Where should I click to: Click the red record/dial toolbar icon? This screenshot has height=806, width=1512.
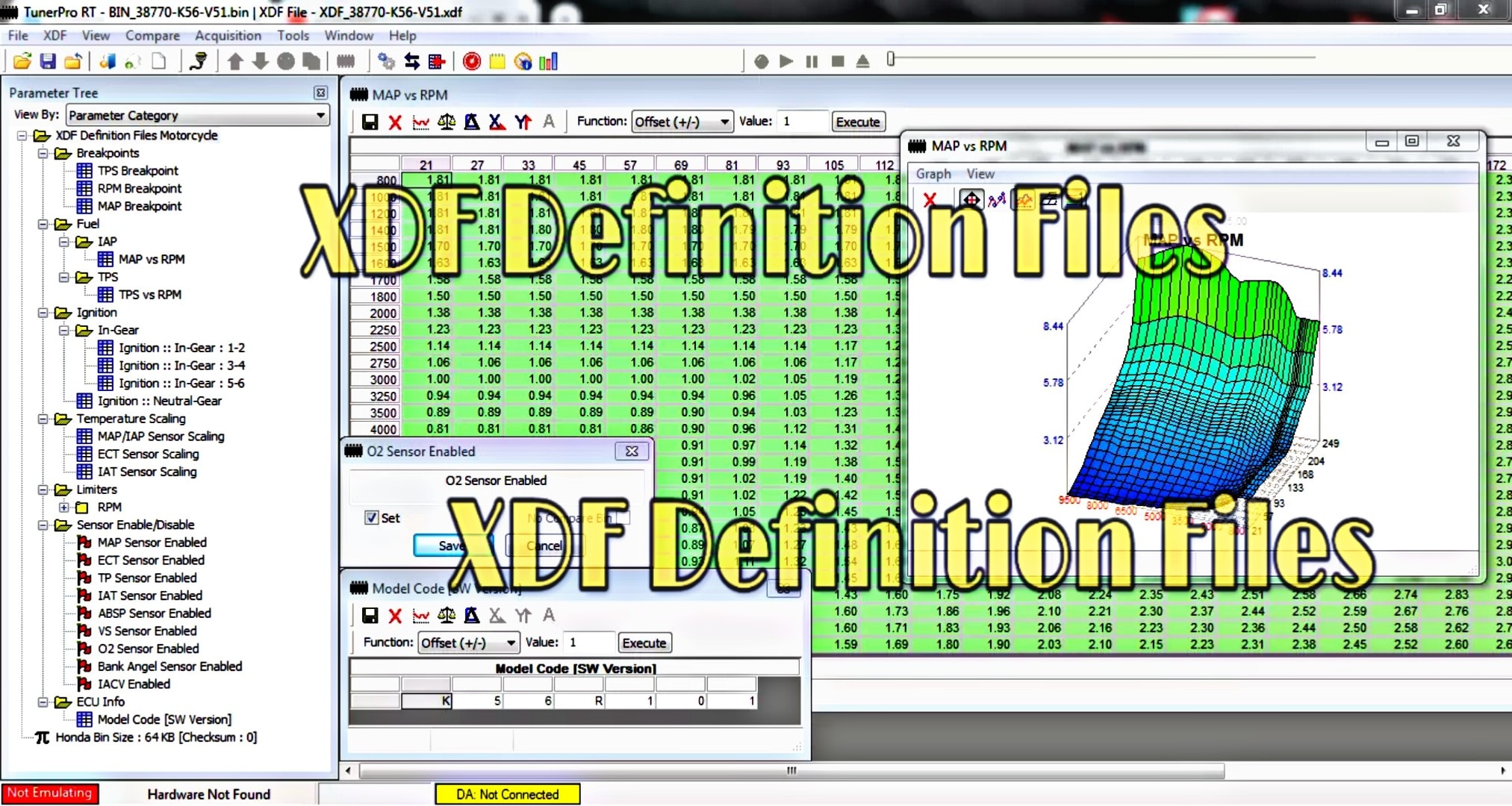472,61
